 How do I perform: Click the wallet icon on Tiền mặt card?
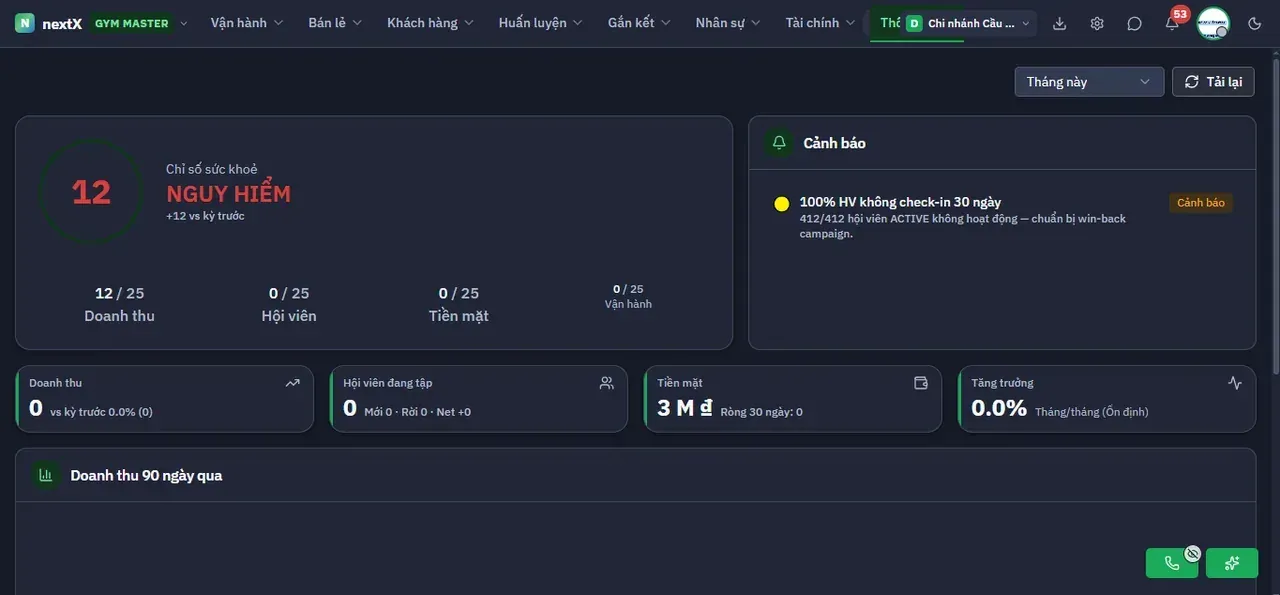coord(921,383)
